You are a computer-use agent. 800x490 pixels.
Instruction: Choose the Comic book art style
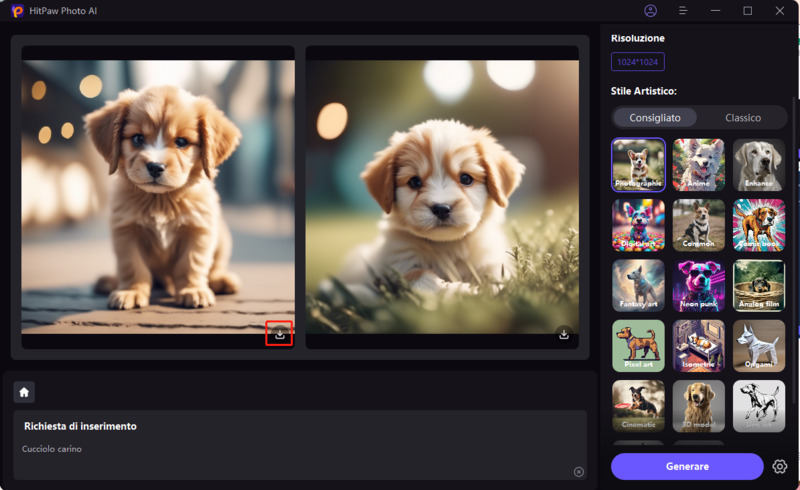(x=759, y=225)
